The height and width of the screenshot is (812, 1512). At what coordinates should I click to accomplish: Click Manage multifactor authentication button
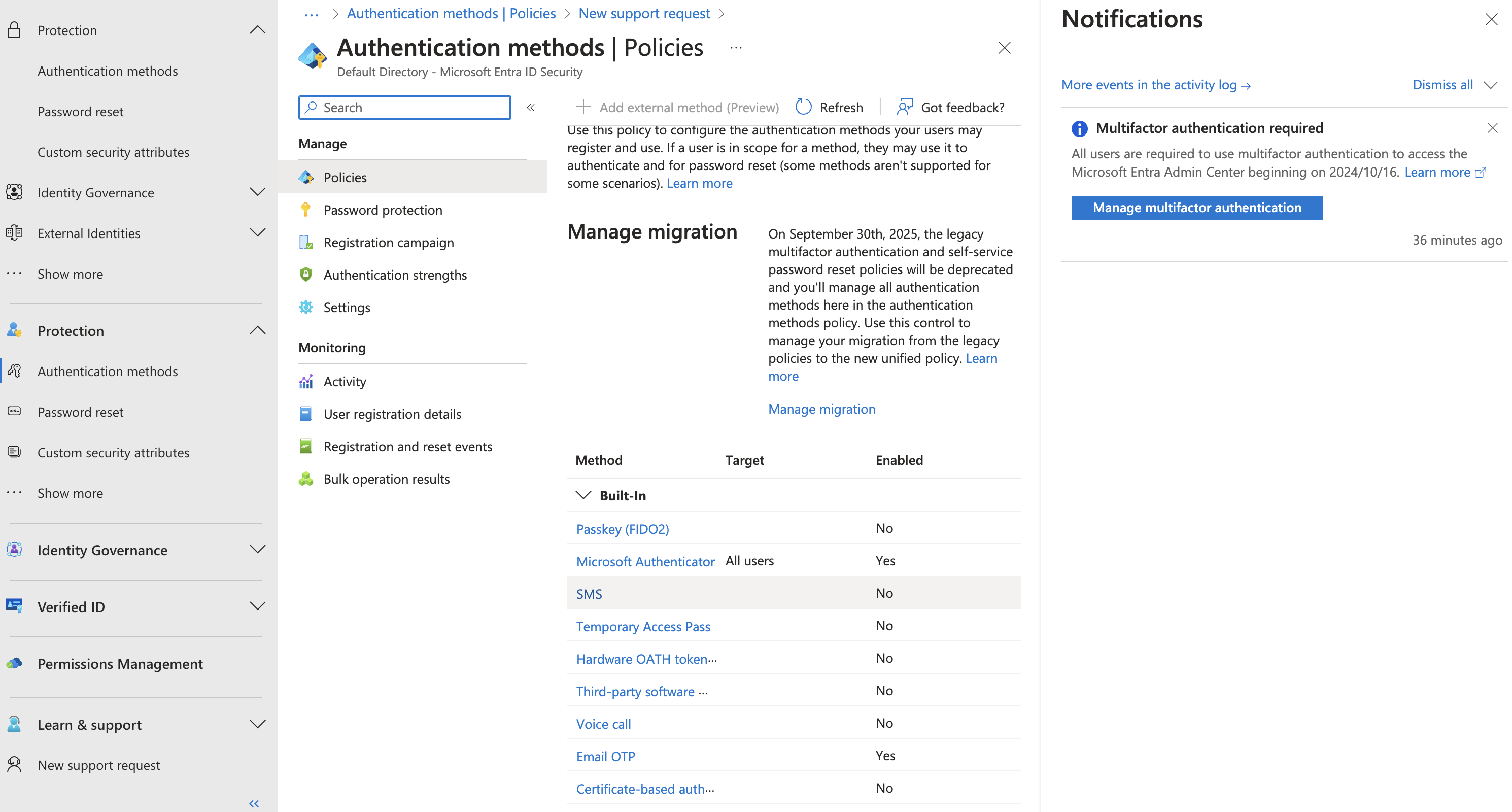point(1196,208)
